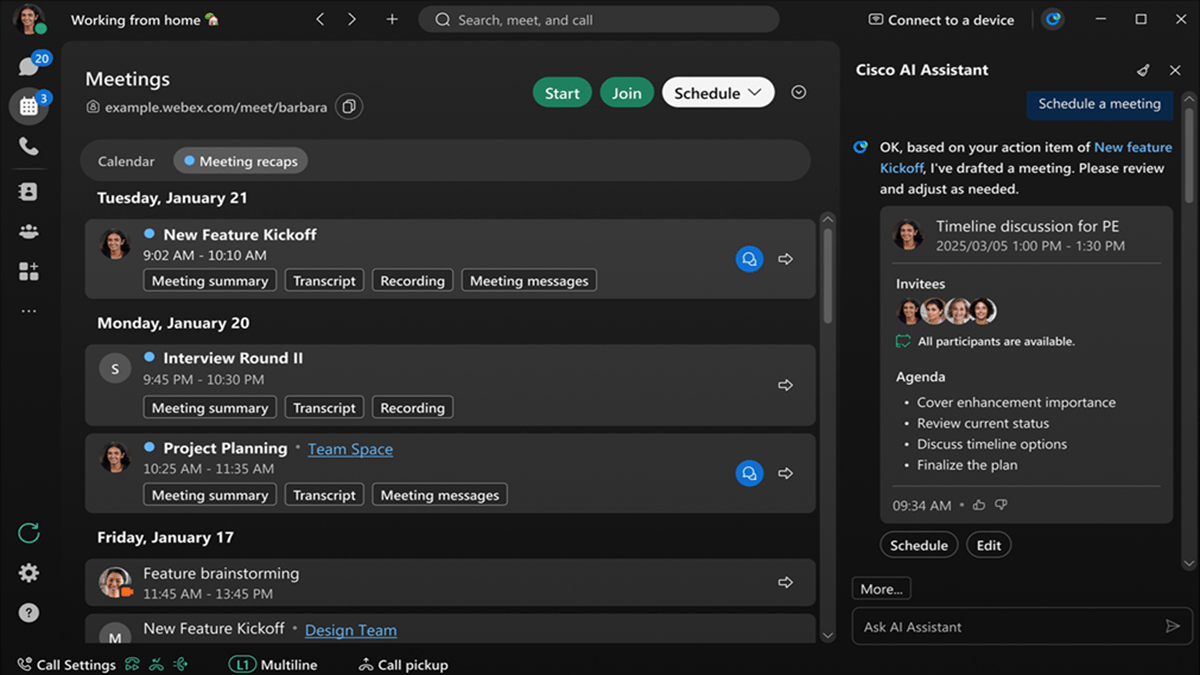
Task: Click Schedule below the drafted meeting
Action: pyautogui.click(x=919, y=545)
